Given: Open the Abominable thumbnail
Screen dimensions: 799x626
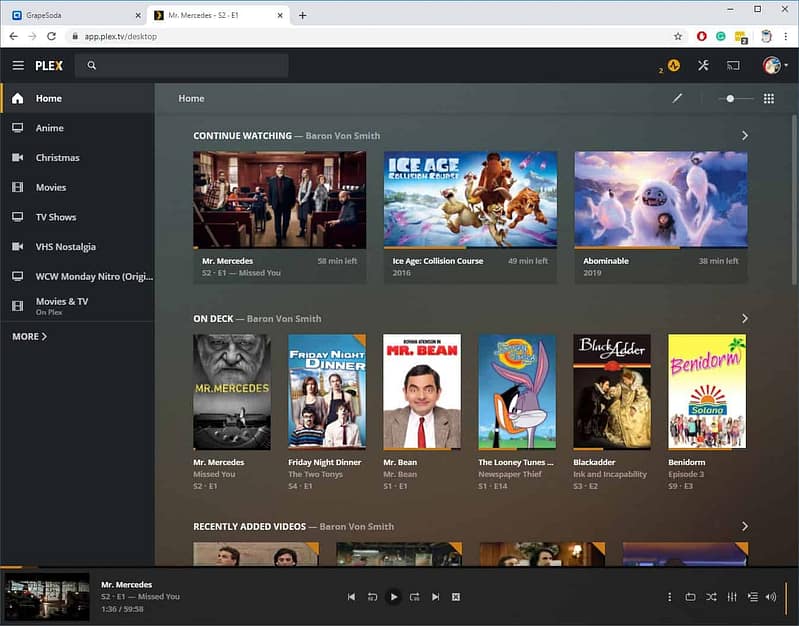Looking at the screenshot, I should 661,200.
